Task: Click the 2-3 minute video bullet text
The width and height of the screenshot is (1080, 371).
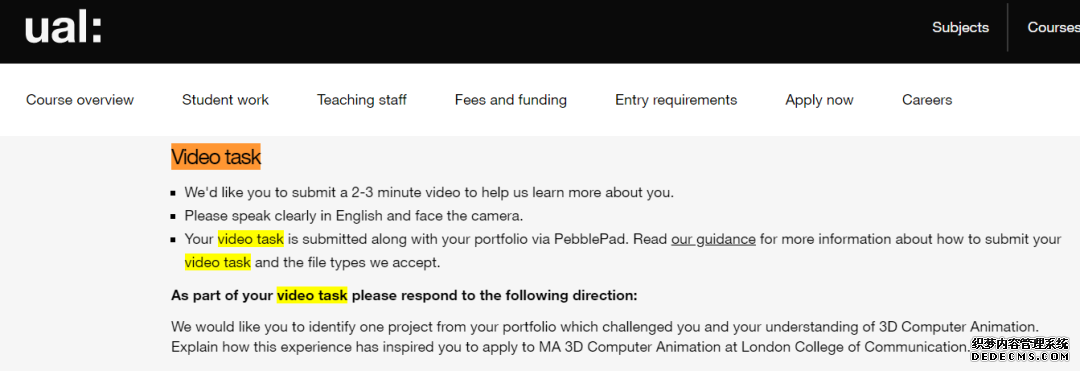Action: point(429,192)
